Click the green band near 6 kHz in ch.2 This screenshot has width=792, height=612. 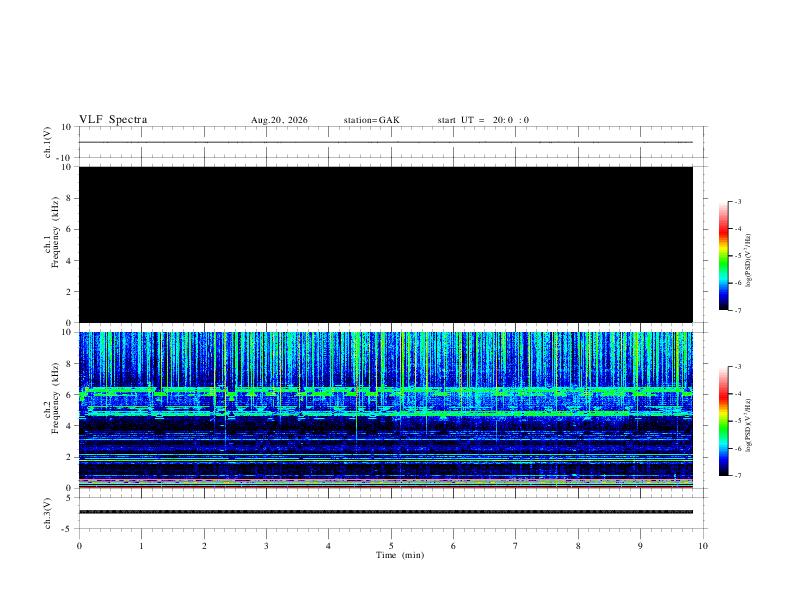pos(386,391)
